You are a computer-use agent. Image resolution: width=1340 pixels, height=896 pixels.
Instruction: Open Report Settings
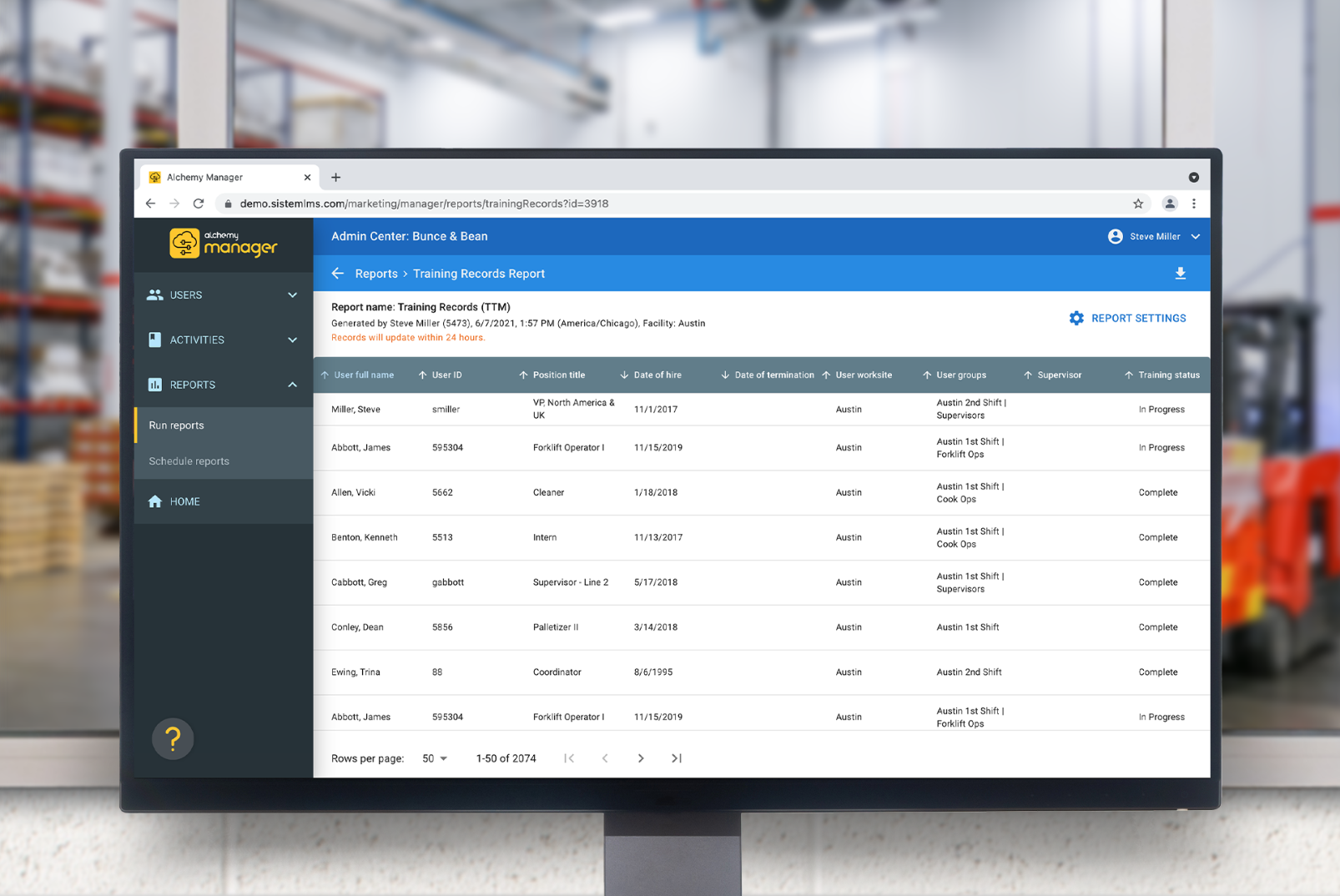(1128, 319)
